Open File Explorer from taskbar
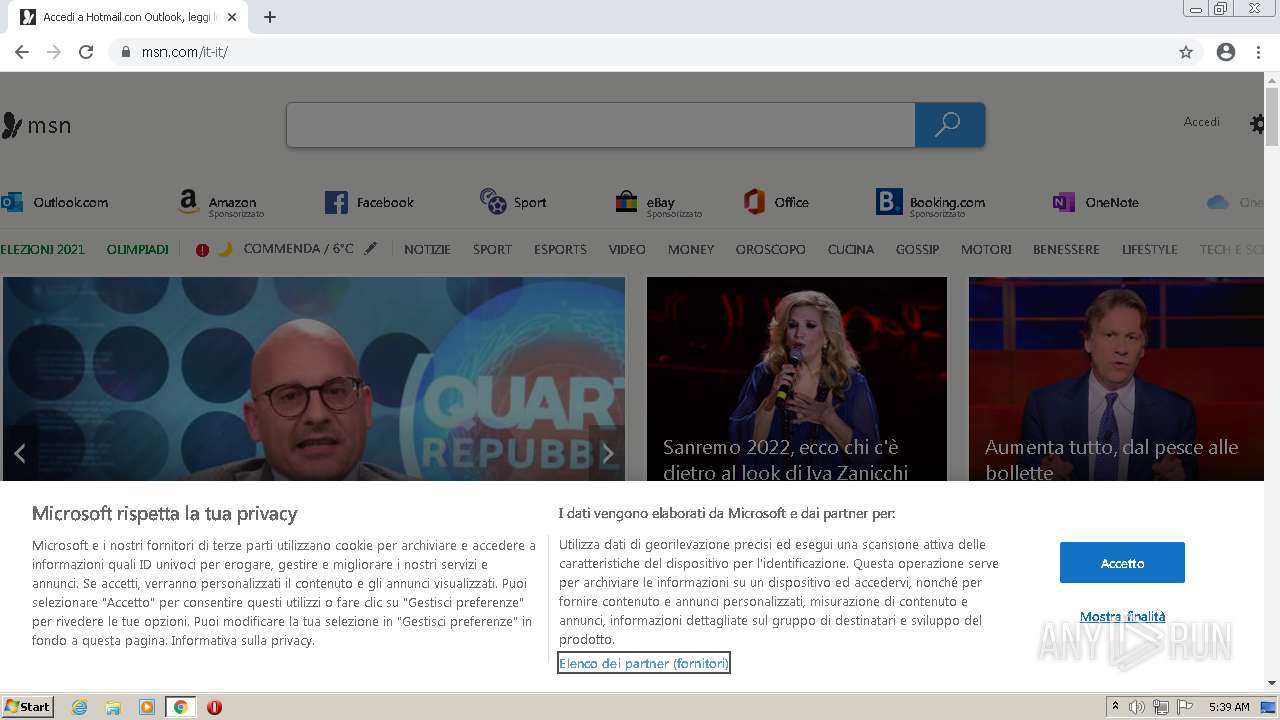 (x=113, y=707)
